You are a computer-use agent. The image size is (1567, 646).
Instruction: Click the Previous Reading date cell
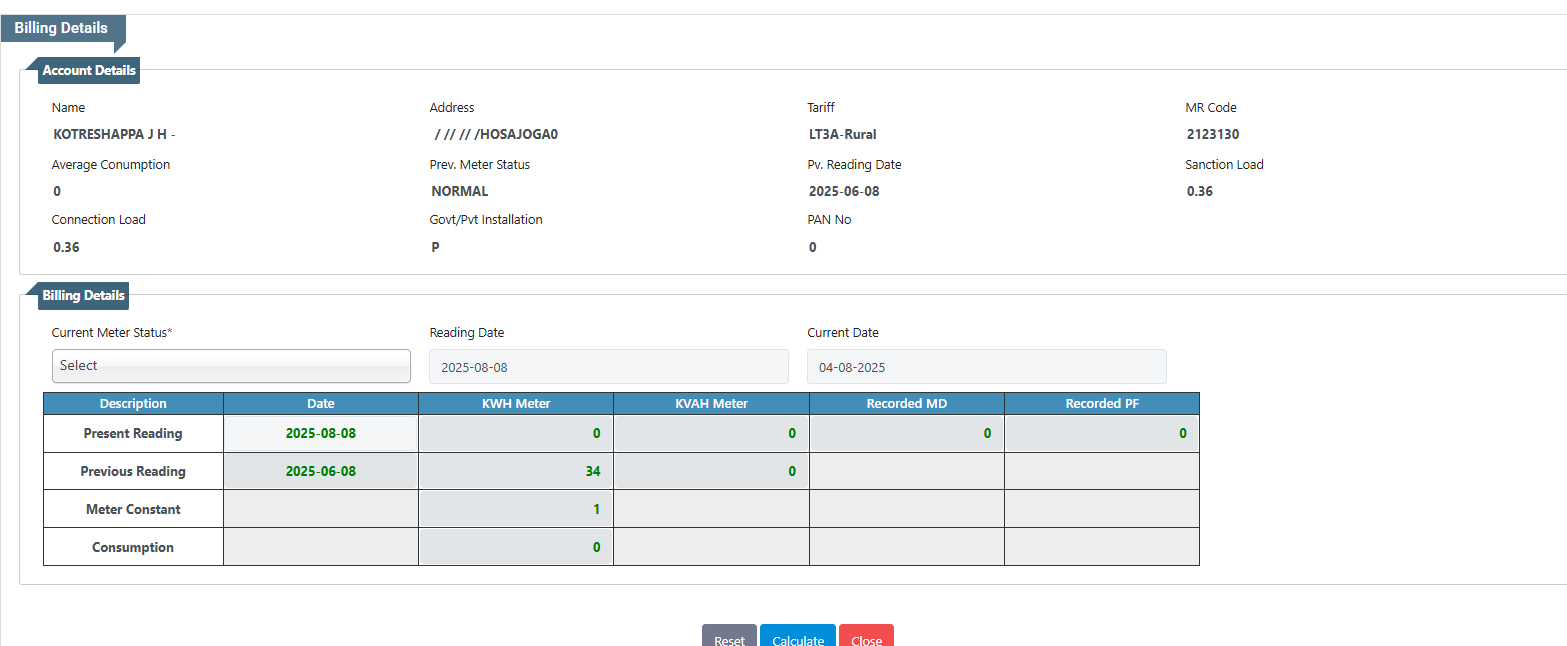[320, 471]
